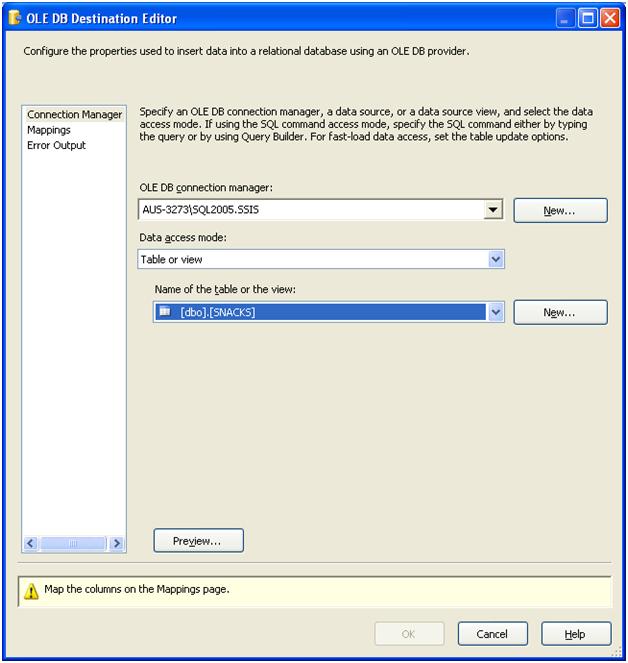Select the Connection Manager page

tap(74, 115)
